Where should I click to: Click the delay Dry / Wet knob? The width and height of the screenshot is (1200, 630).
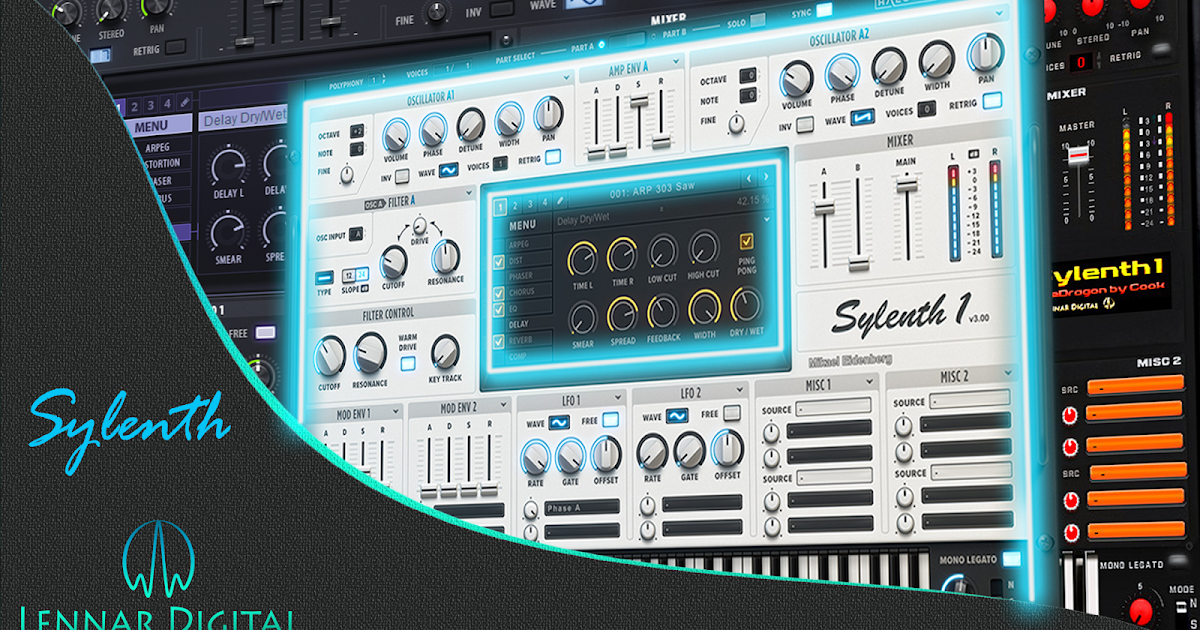click(x=746, y=305)
